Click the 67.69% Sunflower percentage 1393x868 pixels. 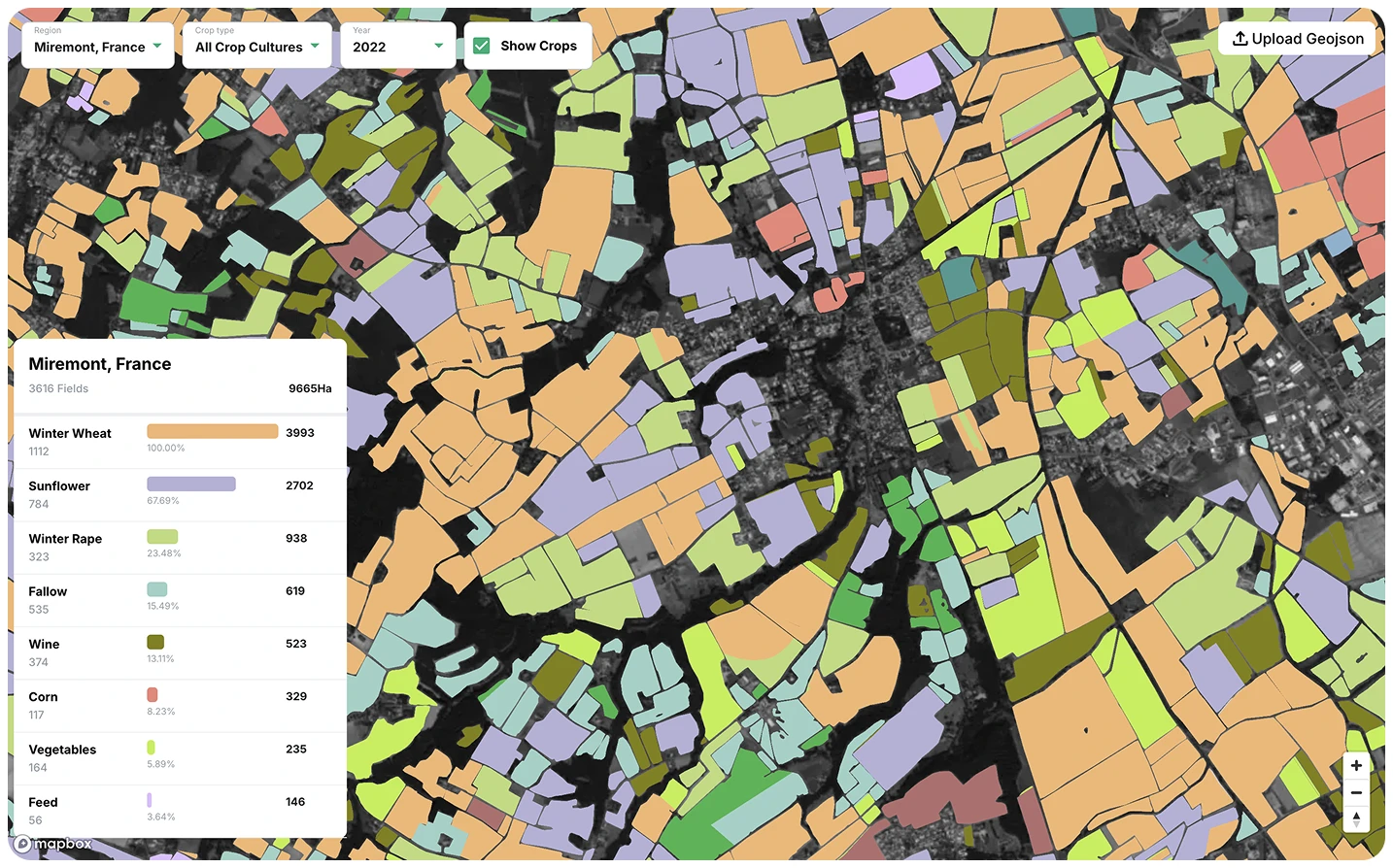[163, 501]
